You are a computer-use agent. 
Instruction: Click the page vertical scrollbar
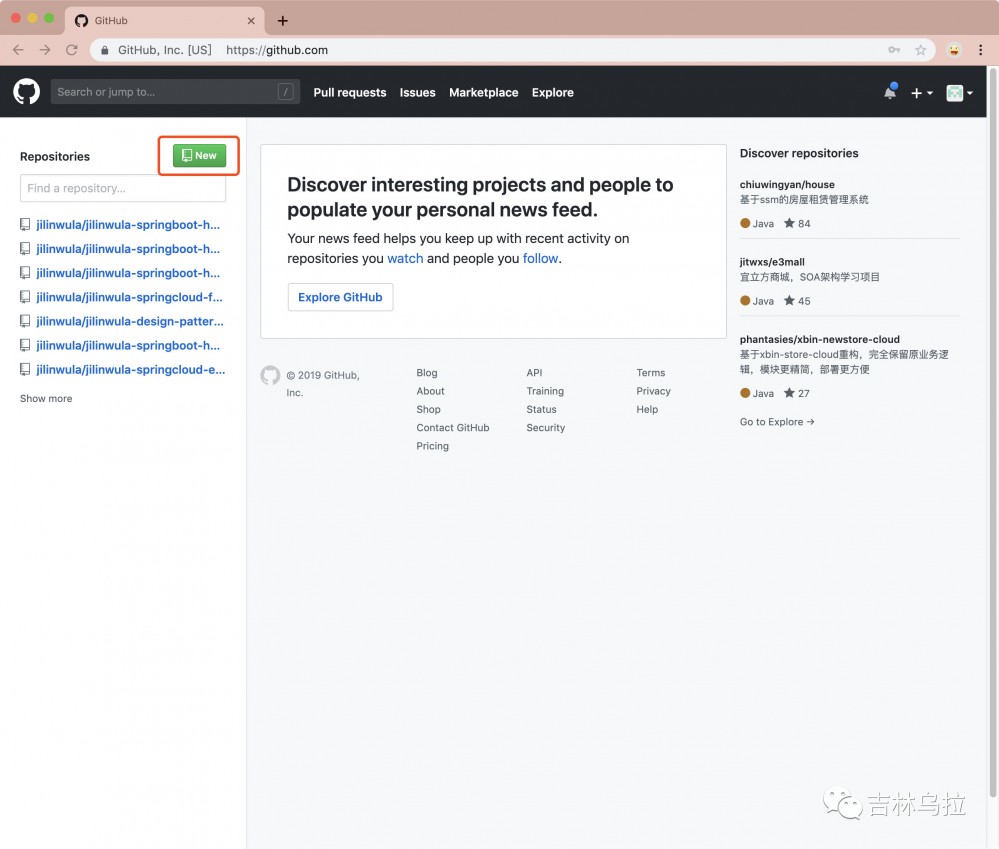tap(993, 433)
